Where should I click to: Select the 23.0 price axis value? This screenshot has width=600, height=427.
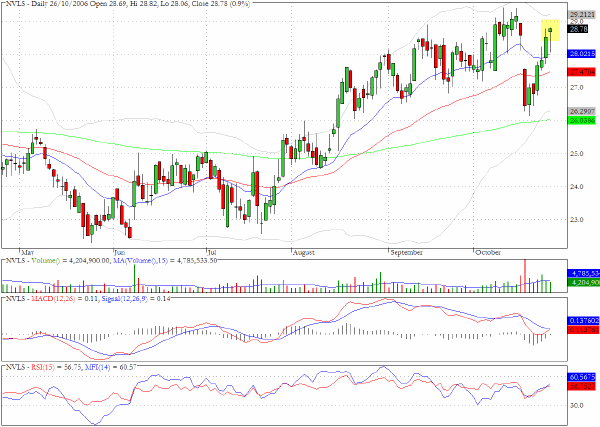pos(577,220)
